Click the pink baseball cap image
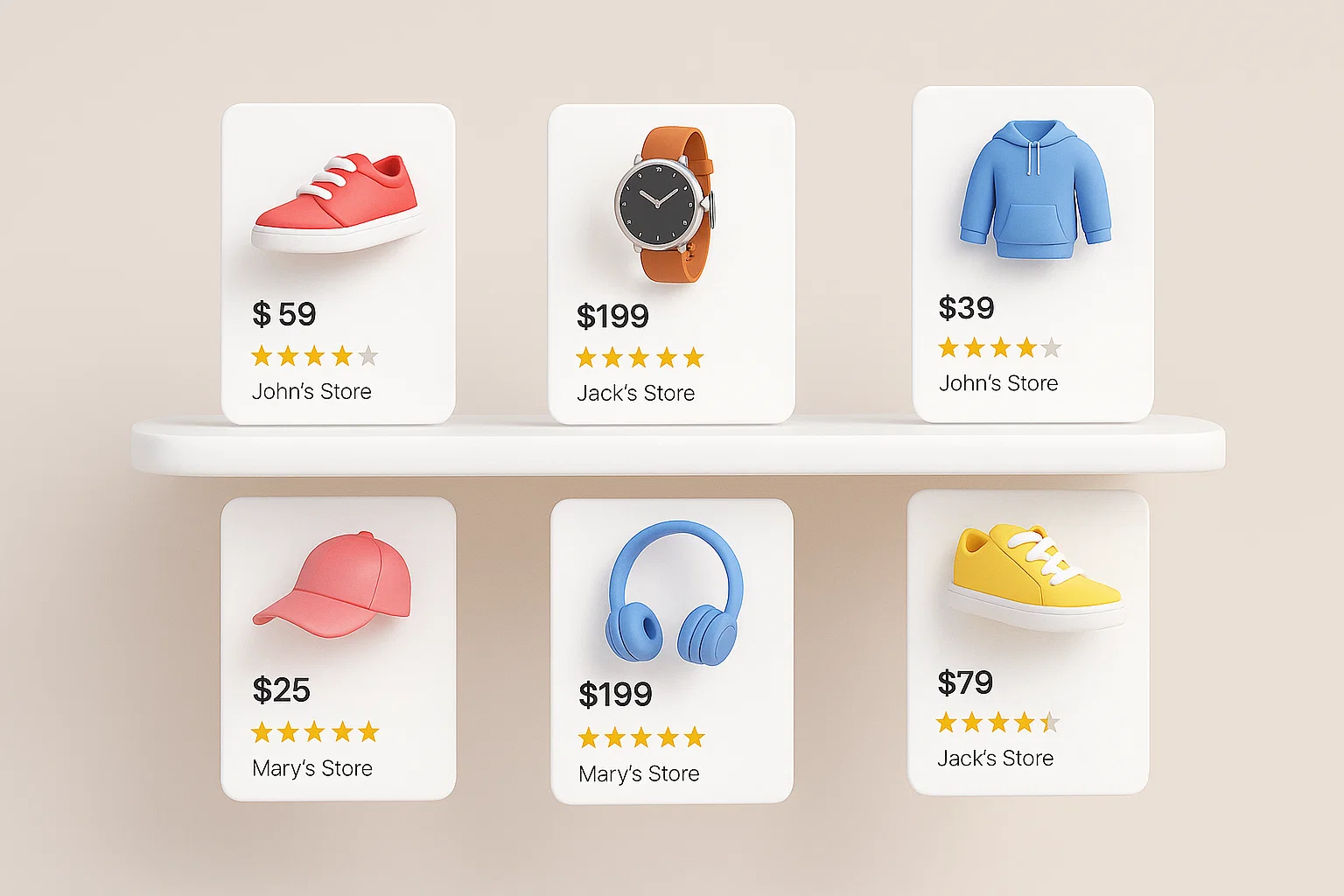The height and width of the screenshot is (896, 1344). 332,584
